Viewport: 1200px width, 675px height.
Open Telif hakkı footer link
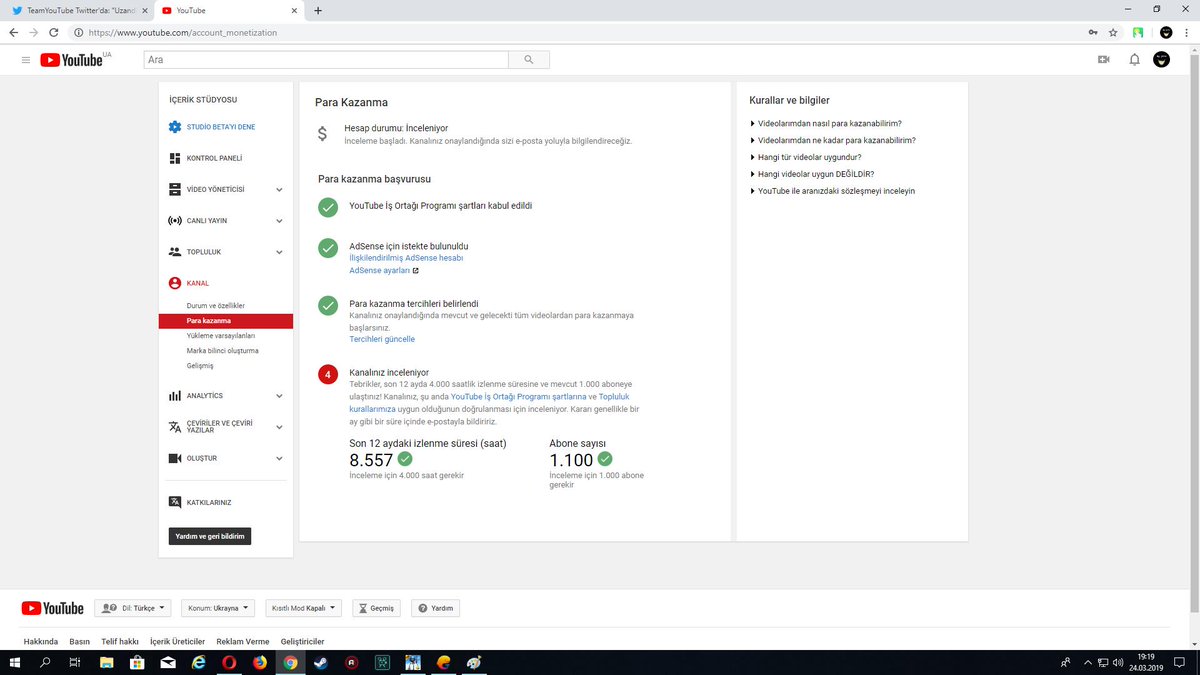coord(120,641)
